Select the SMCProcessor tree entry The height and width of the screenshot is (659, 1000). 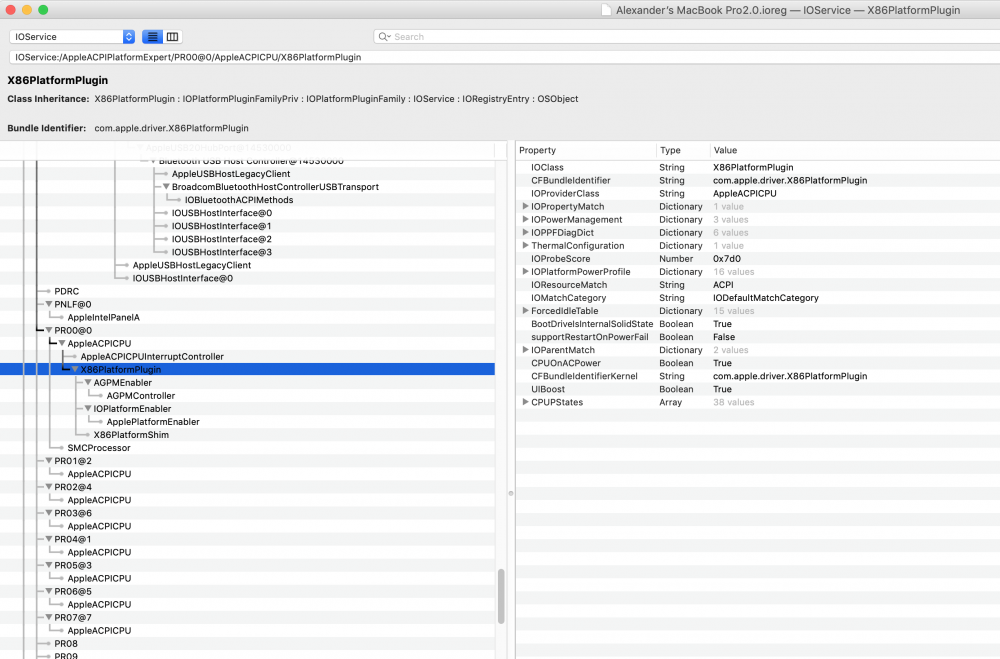tap(99, 448)
